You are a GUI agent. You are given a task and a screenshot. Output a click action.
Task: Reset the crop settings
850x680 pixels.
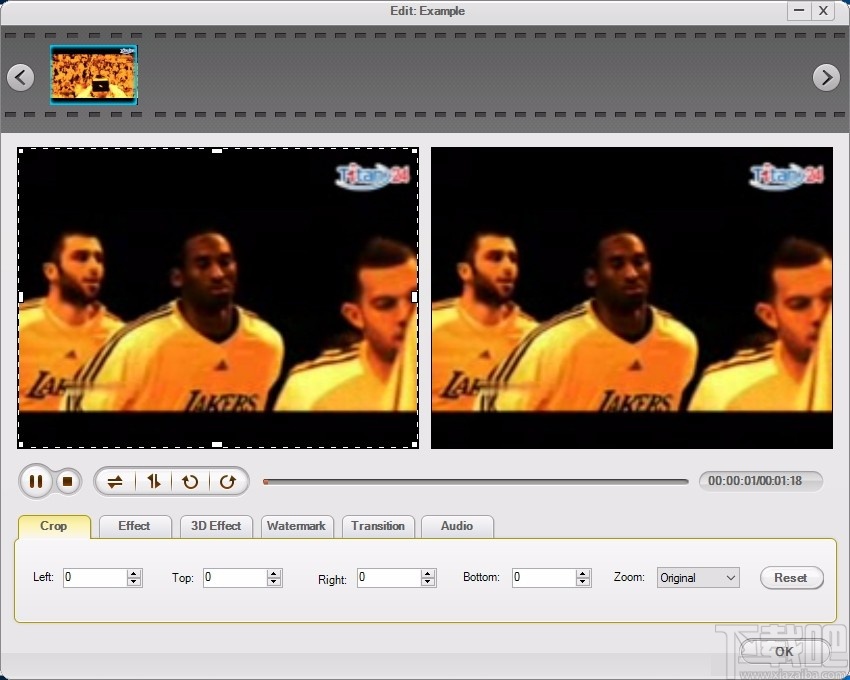[x=791, y=577]
